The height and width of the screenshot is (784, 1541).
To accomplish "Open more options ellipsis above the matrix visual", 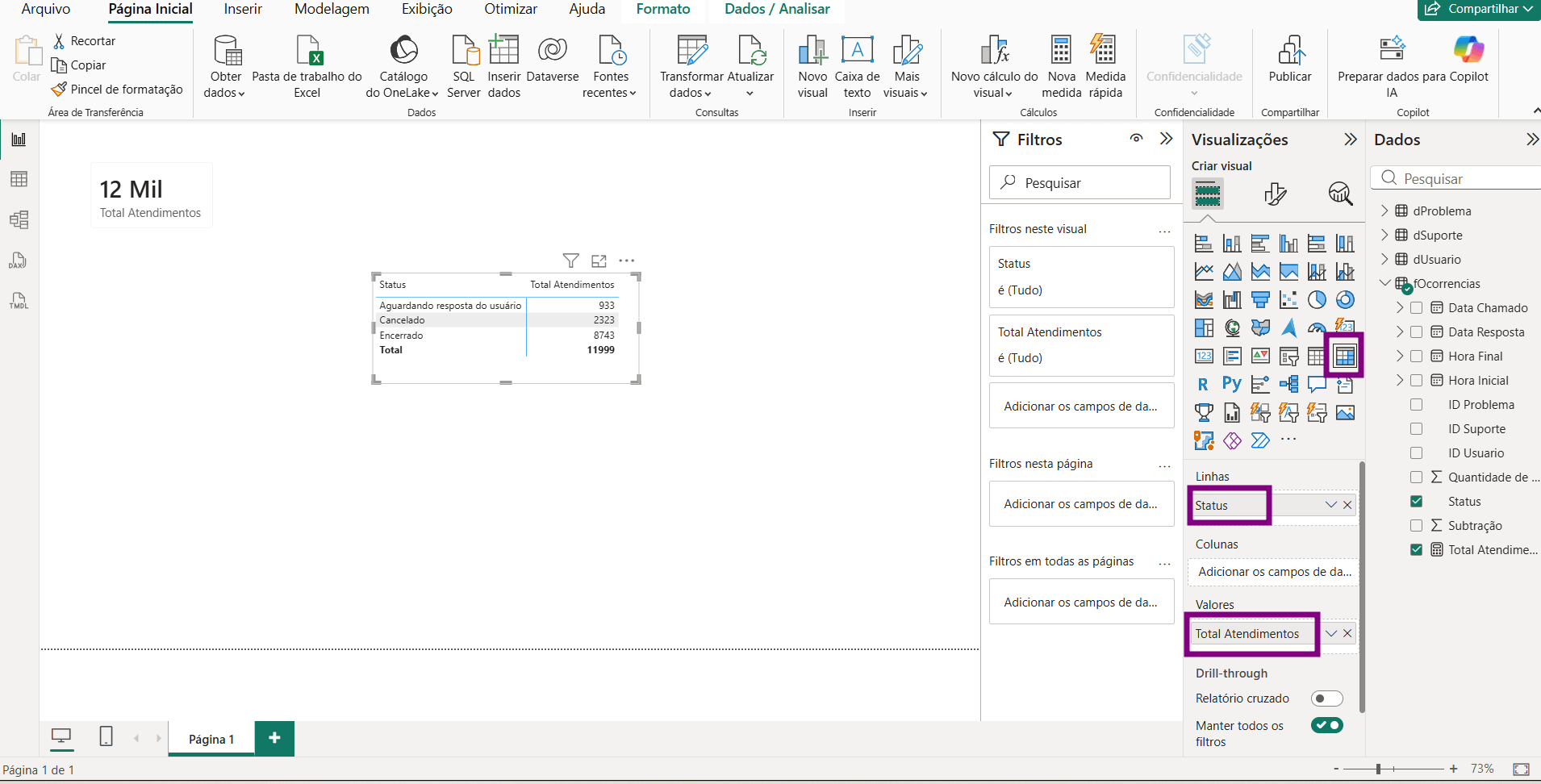I will pos(627,261).
